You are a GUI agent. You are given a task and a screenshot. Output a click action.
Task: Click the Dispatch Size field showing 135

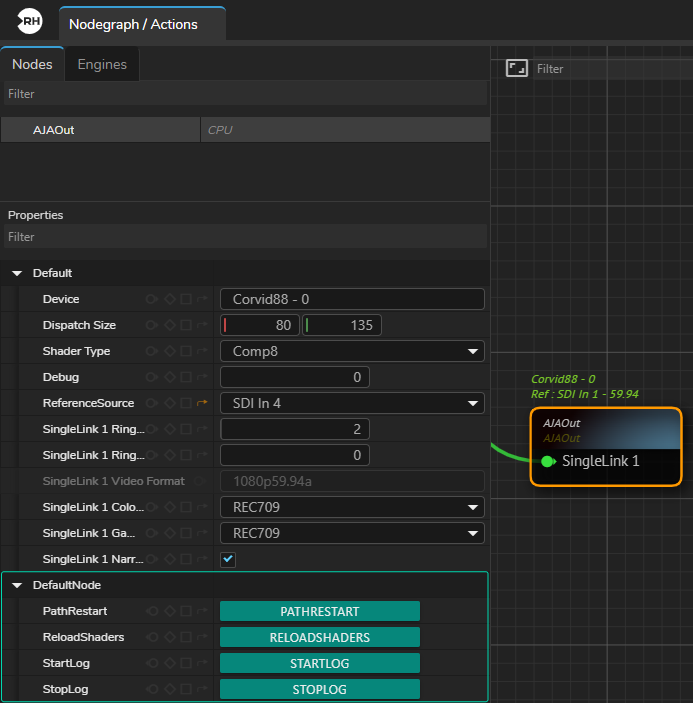point(342,325)
